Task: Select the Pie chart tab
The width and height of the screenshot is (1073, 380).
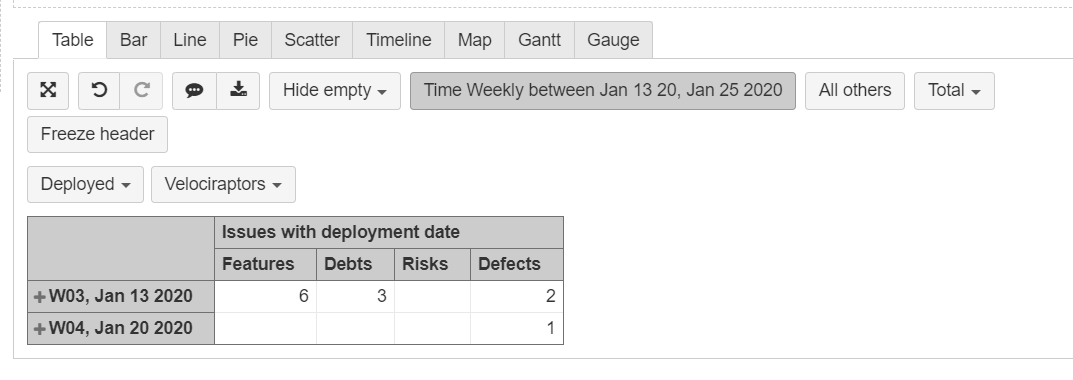Action: coord(245,40)
